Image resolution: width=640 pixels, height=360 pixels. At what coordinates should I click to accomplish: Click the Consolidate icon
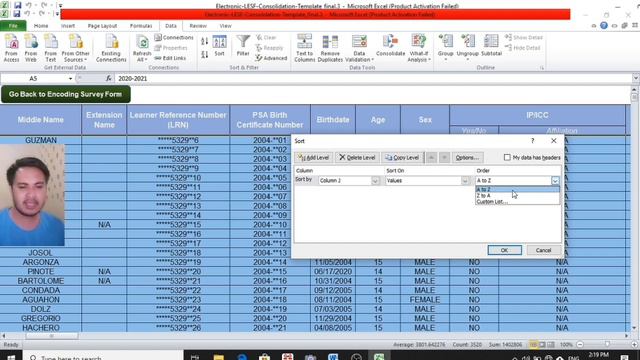(391, 46)
